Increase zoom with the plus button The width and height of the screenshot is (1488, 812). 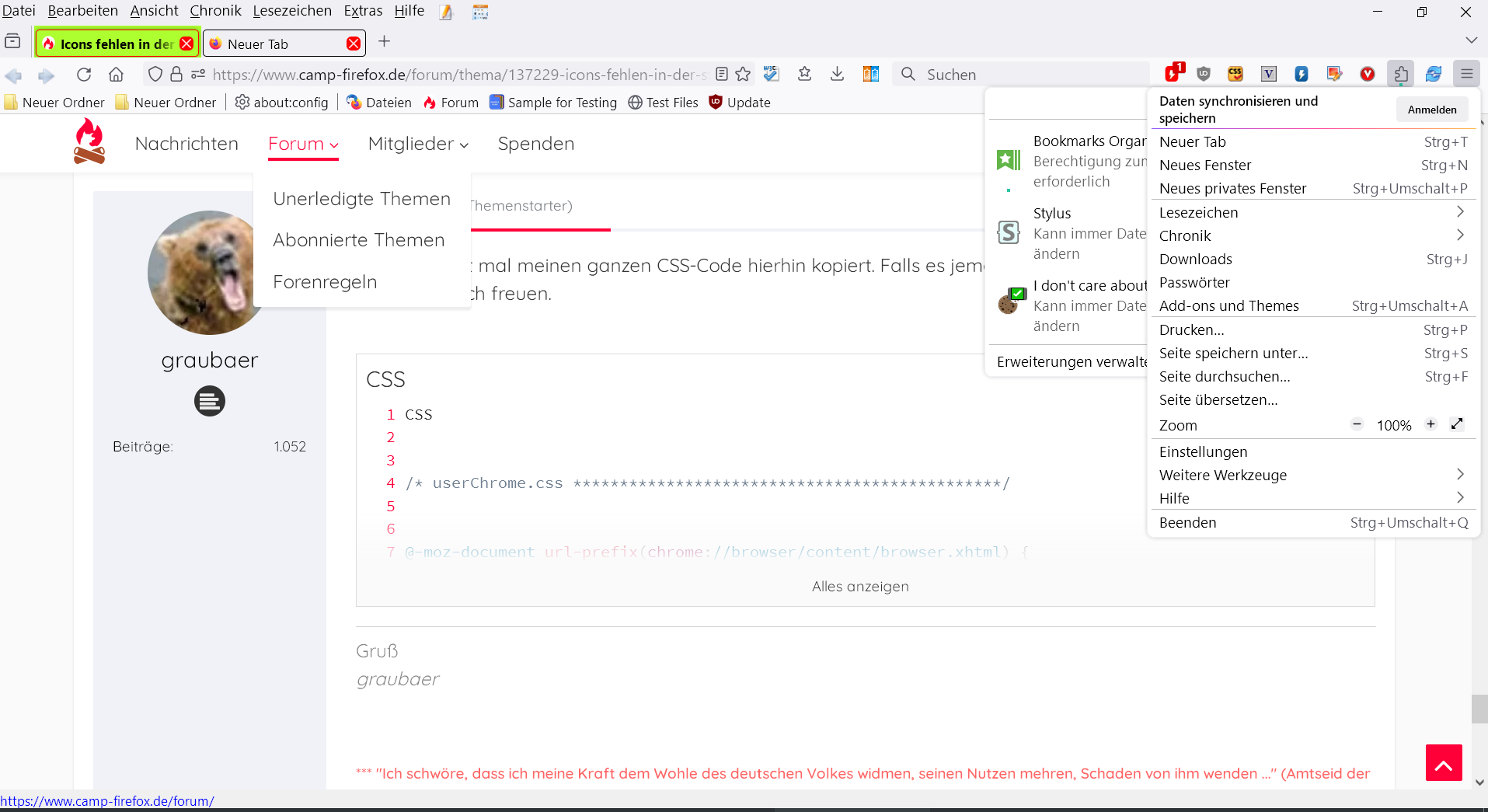click(x=1431, y=424)
